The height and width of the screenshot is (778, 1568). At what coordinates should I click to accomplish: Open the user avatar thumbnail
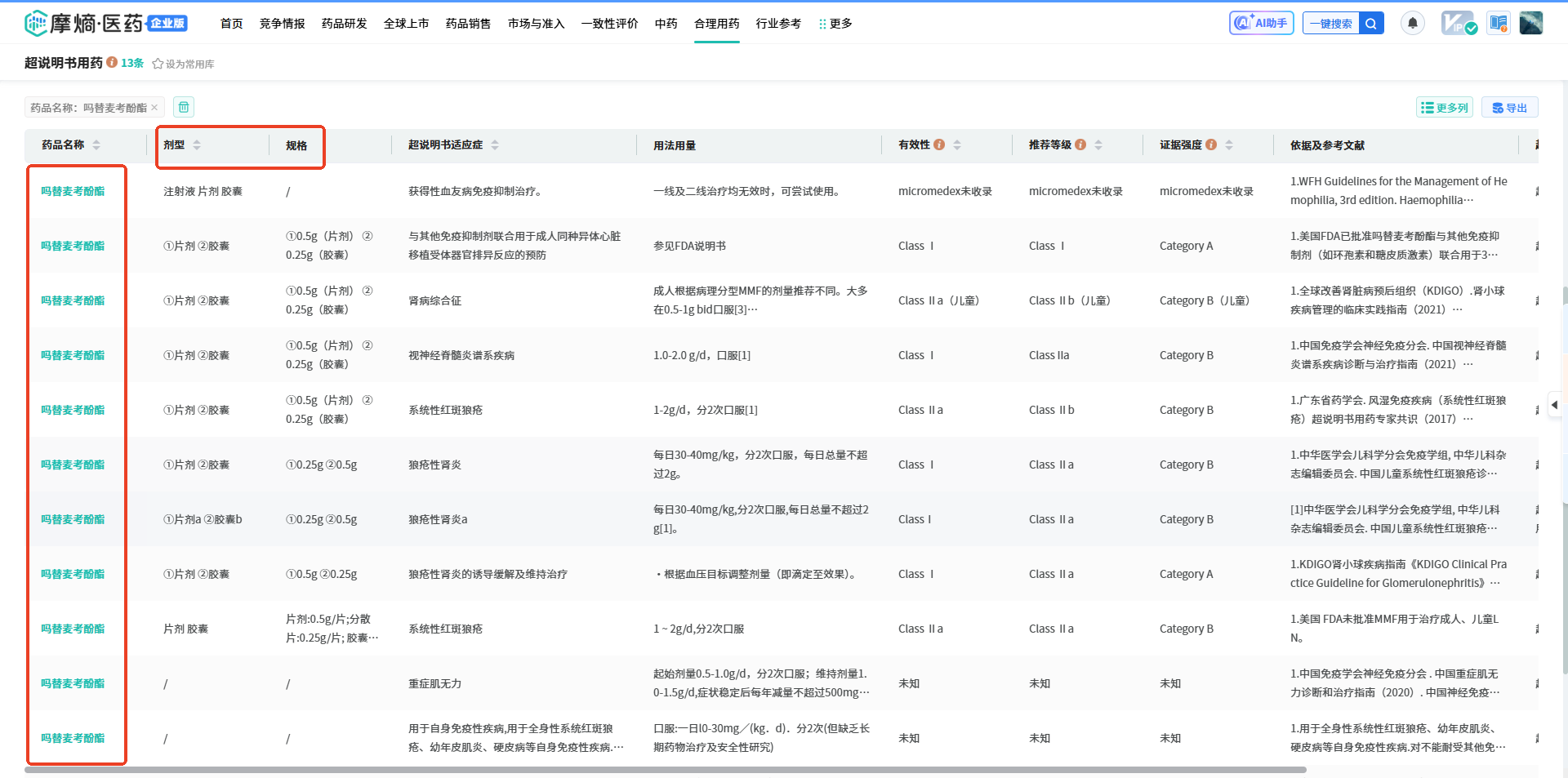tap(1531, 23)
